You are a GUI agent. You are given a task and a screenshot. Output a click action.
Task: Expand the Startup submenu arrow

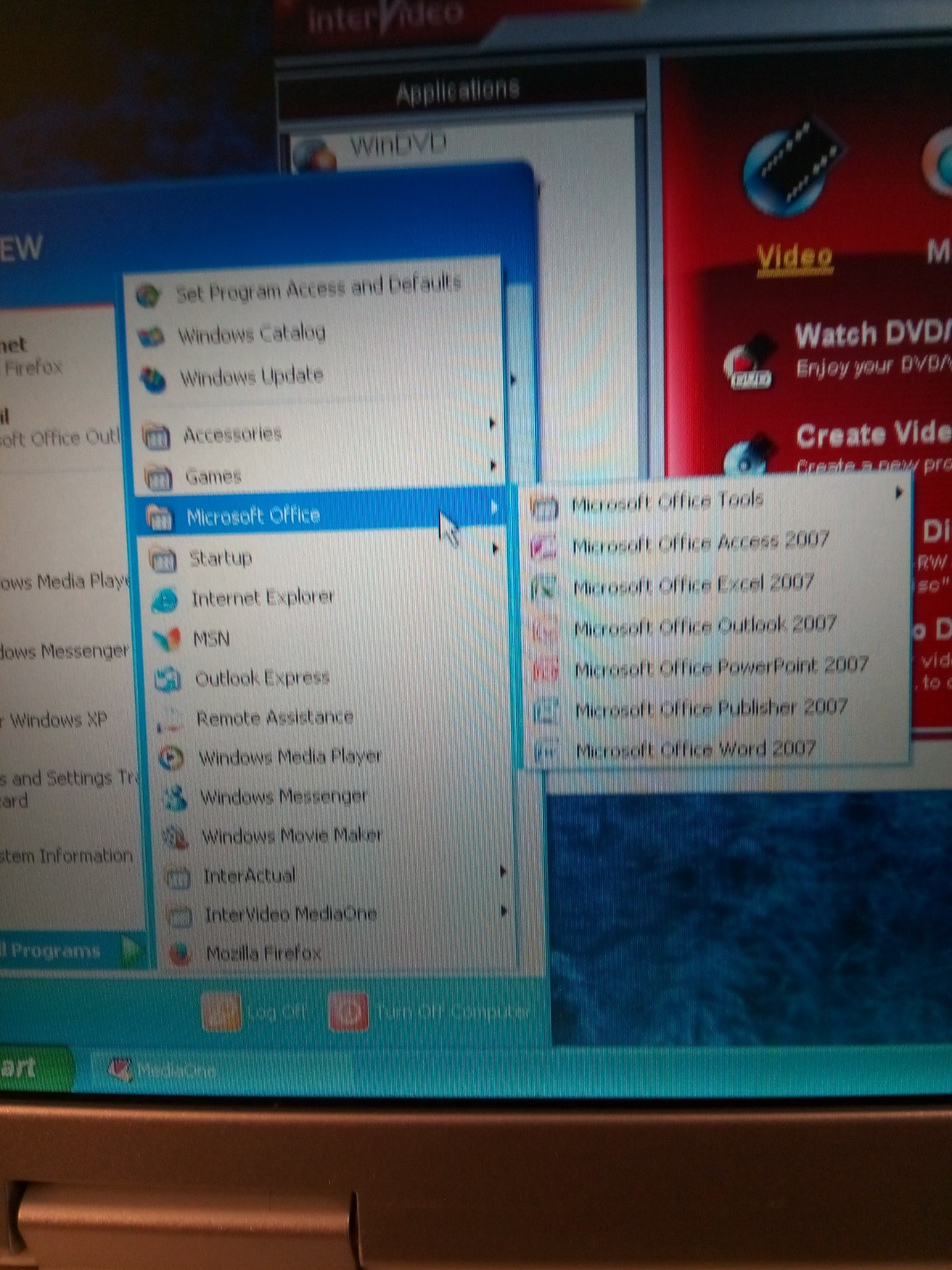click(496, 548)
